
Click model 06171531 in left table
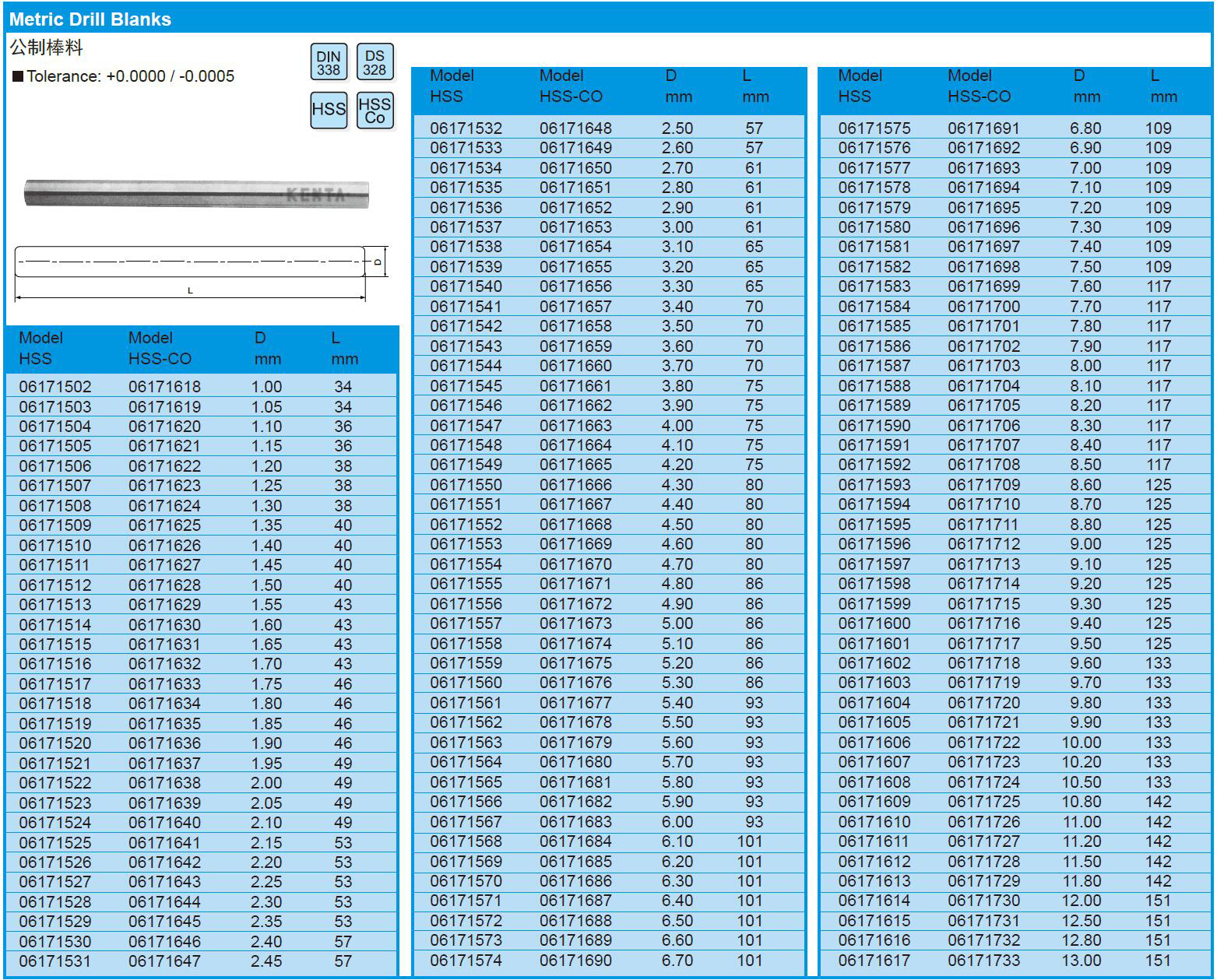pyautogui.click(x=55, y=961)
